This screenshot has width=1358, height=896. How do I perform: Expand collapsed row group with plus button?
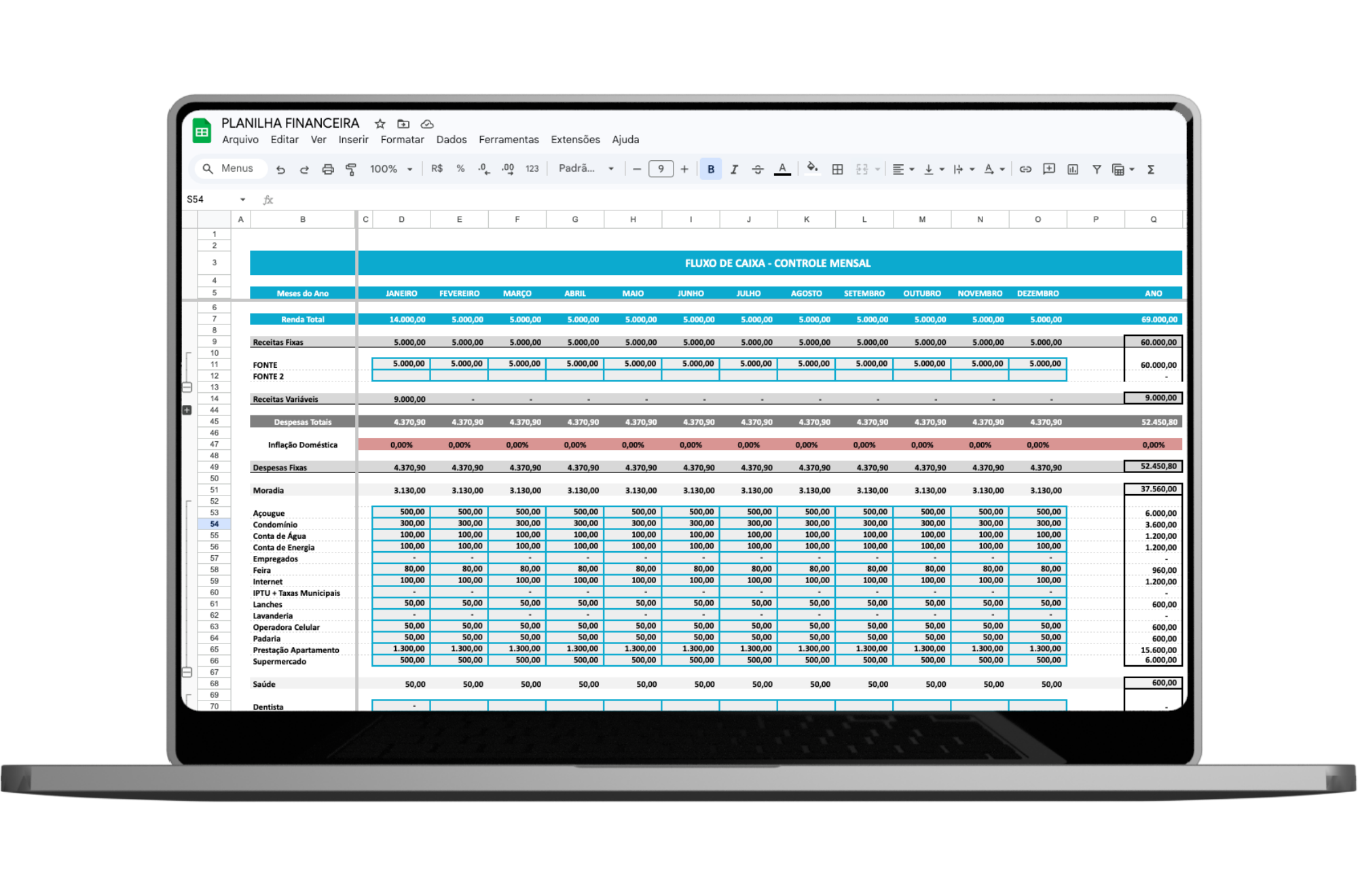point(187,410)
